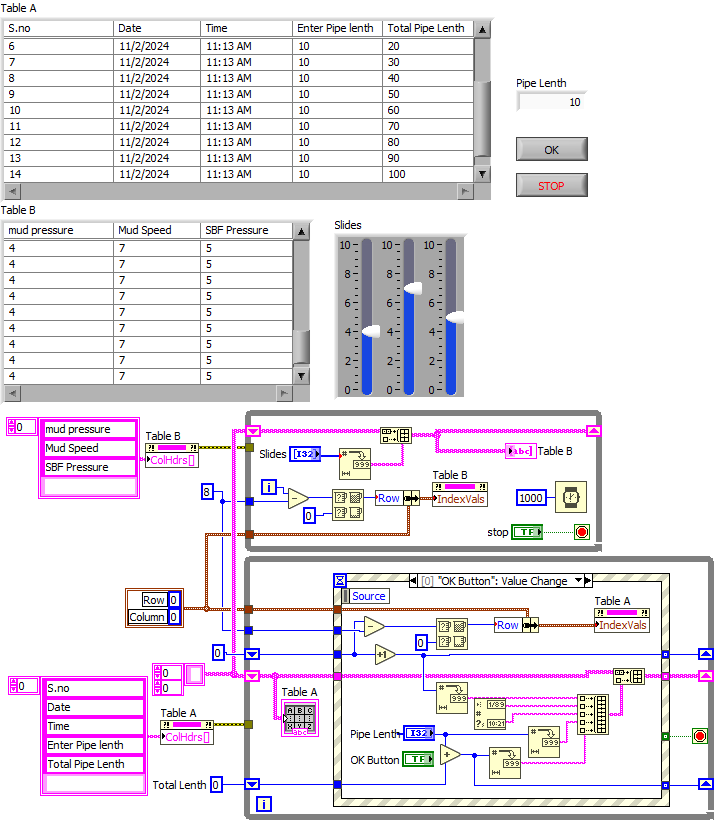Click the Bundle node after Row in upper loop

pos(412,498)
